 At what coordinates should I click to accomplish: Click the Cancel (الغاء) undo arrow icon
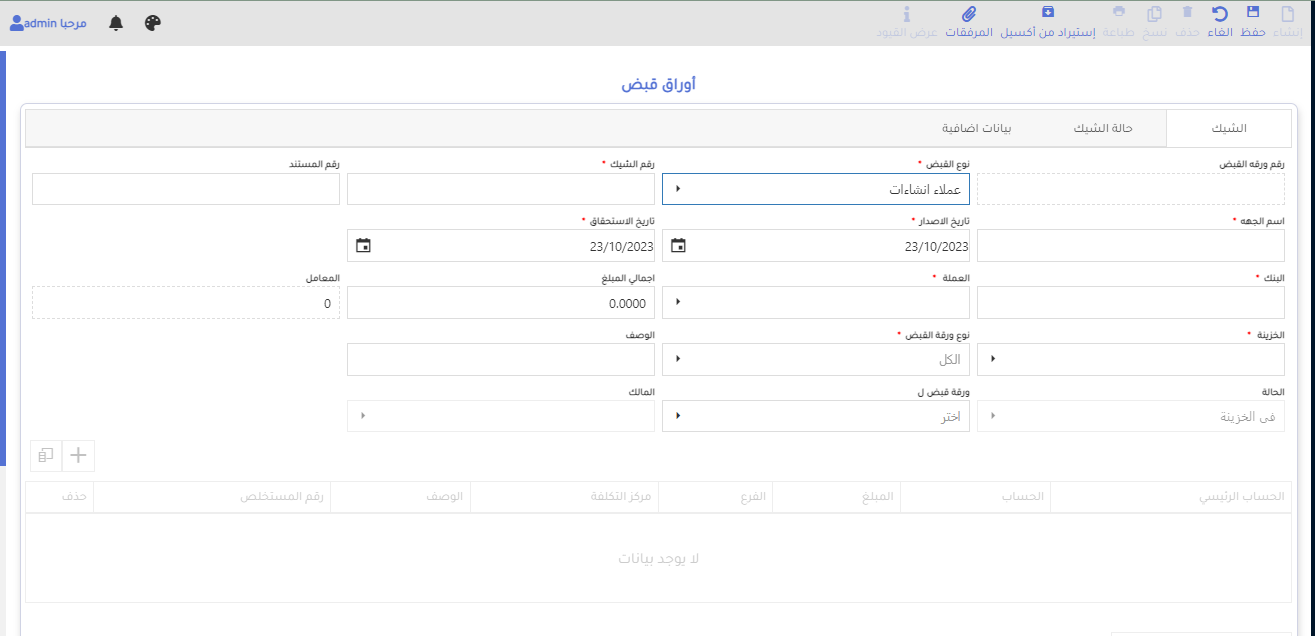pyautogui.click(x=1220, y=13)
